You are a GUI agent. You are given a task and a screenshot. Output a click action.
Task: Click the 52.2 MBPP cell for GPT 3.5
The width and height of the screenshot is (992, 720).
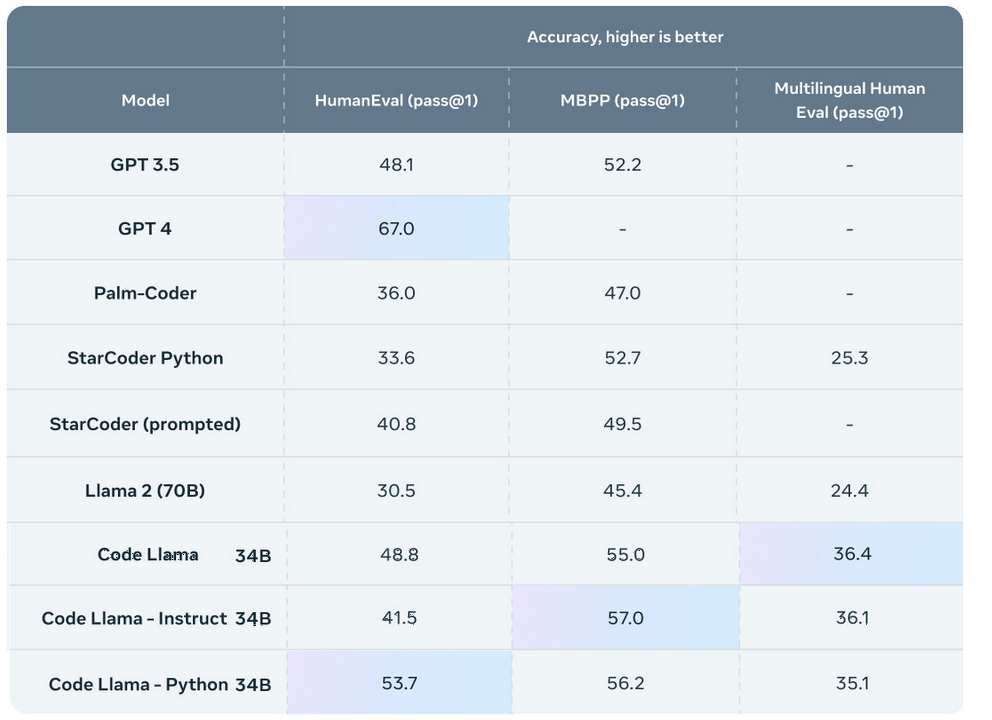623,164
